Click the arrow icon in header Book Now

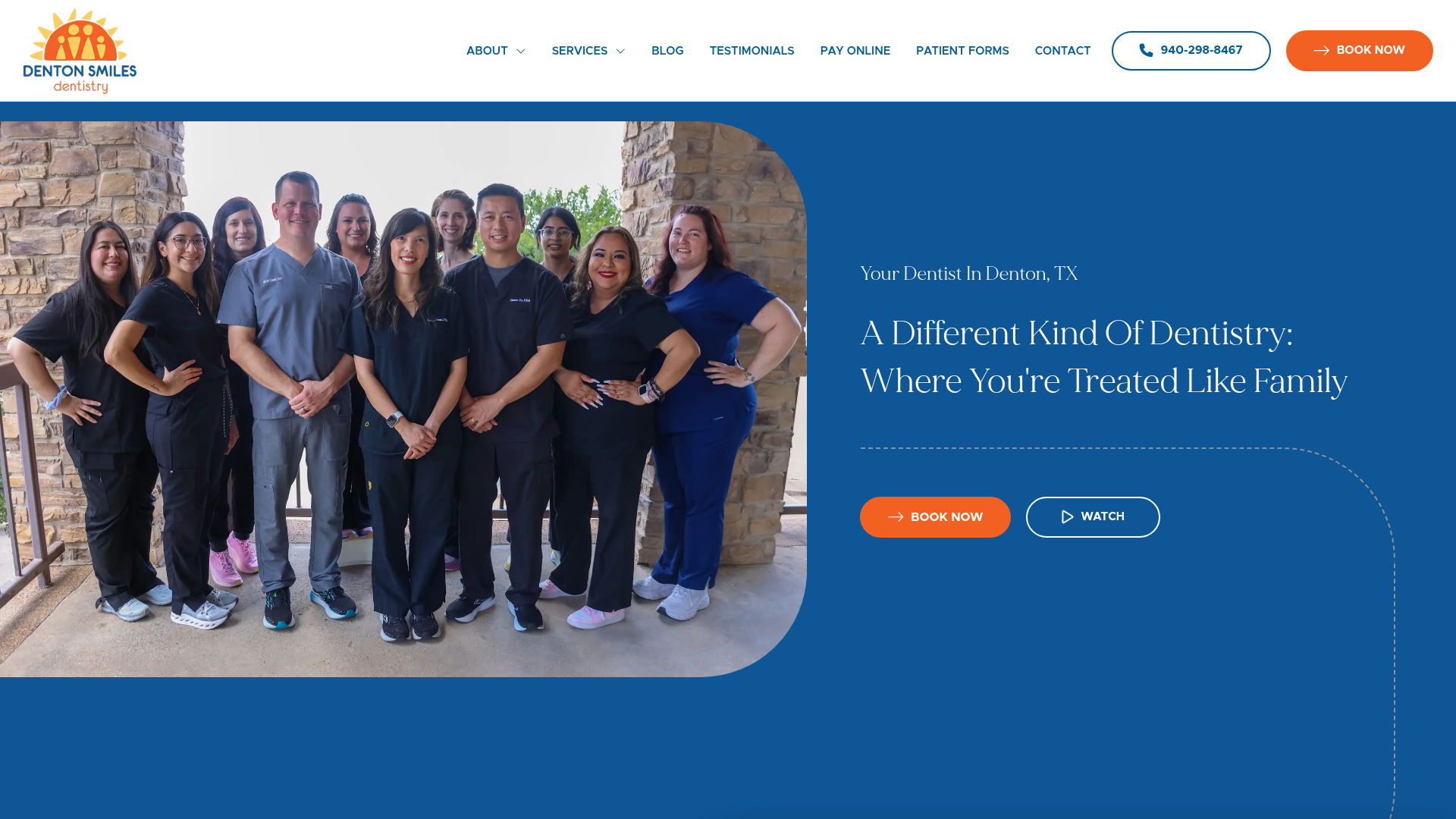point(1321,51)
